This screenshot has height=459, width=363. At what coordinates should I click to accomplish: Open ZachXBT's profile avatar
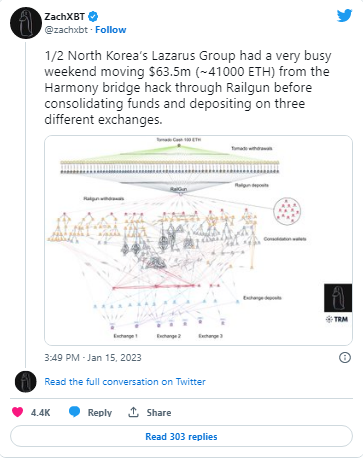[26, 23]
